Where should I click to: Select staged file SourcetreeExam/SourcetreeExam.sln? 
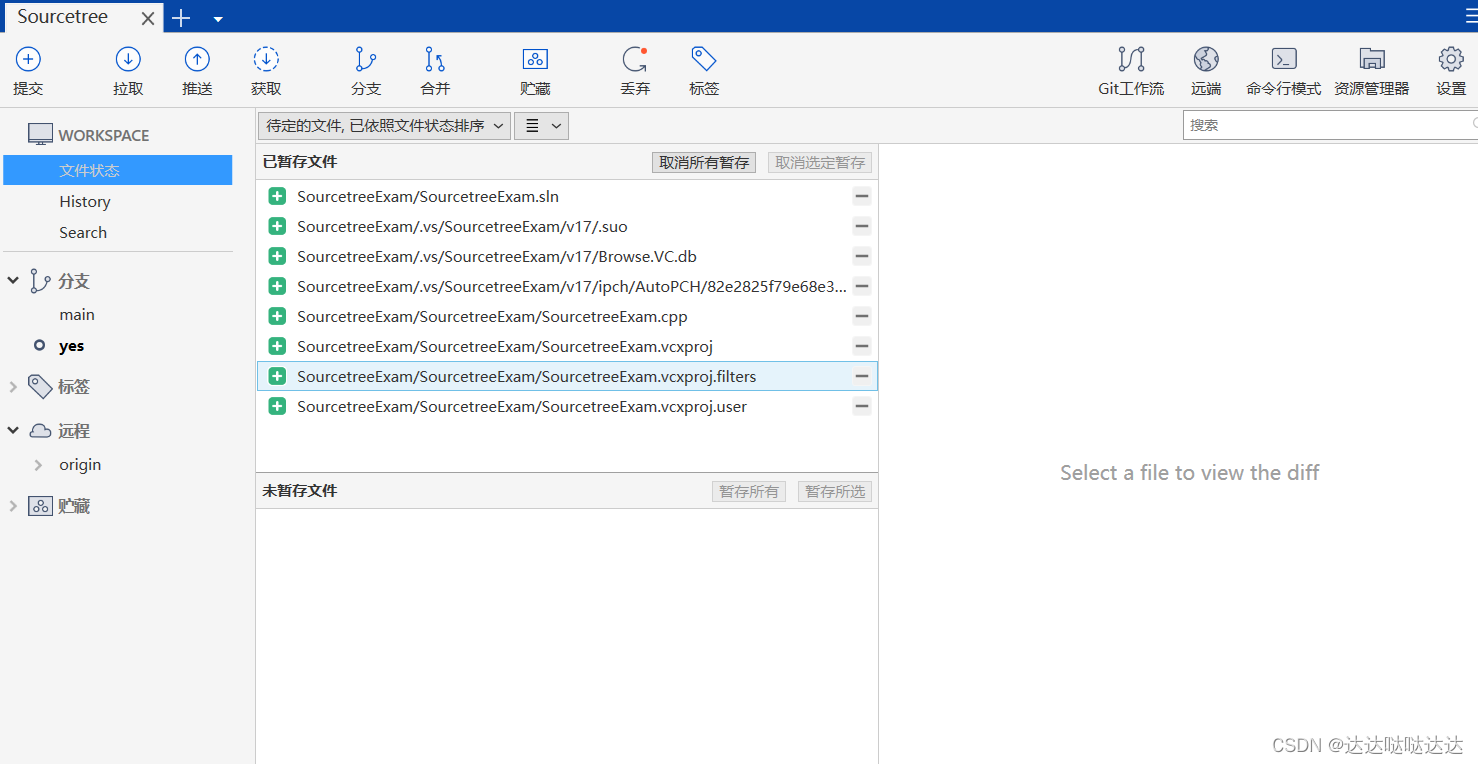567,196
